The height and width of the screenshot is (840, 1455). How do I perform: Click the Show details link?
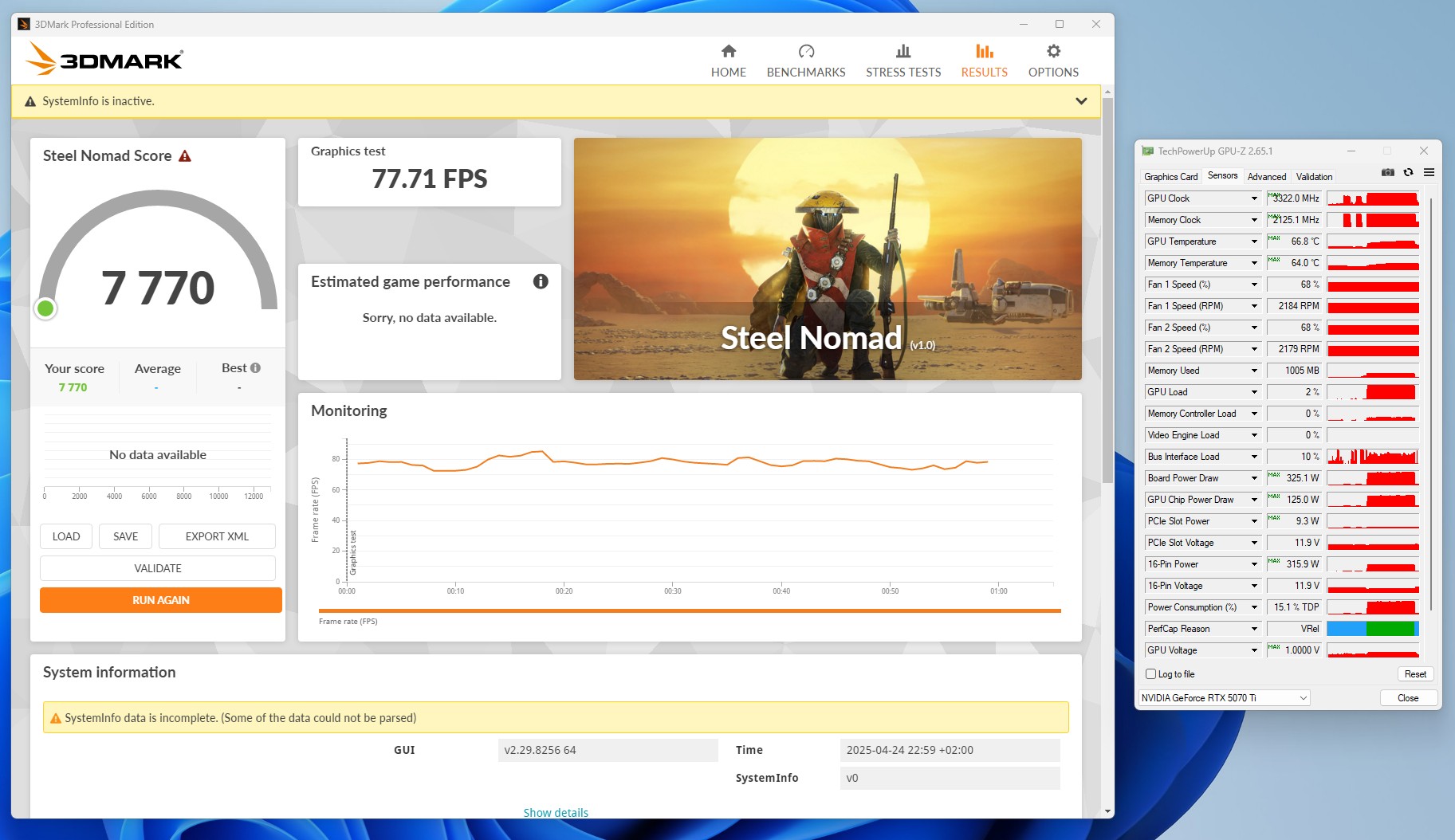(x=556, y=813)
